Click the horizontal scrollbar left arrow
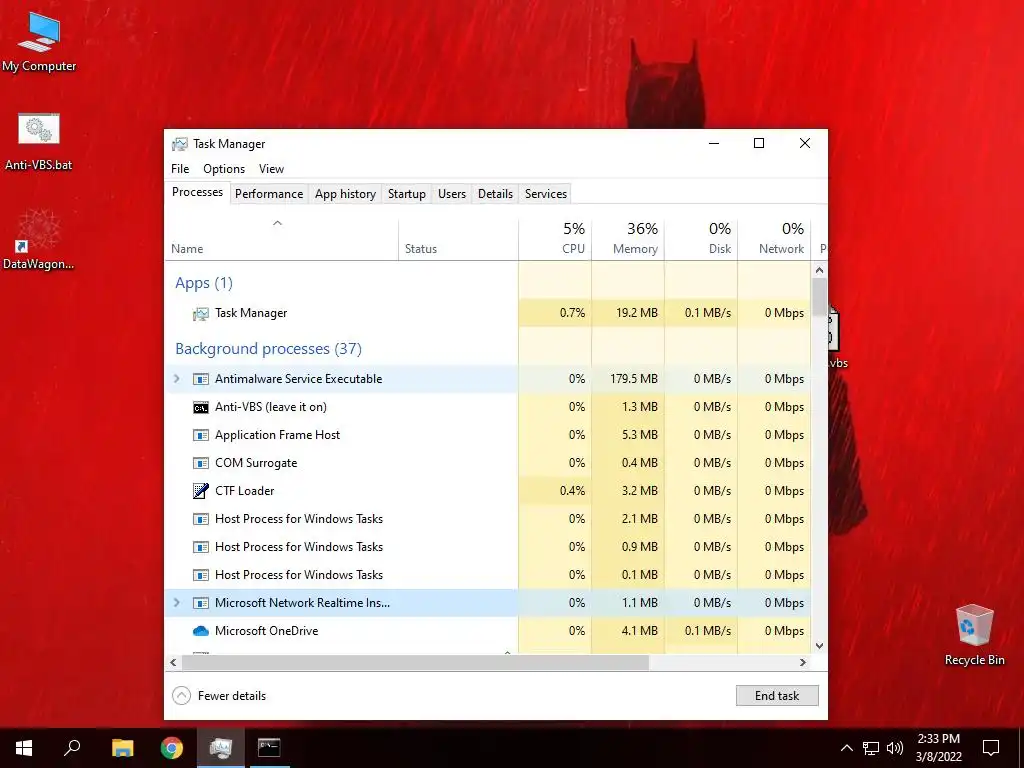This screenshot has width=1024, height=768. [173, 662]
